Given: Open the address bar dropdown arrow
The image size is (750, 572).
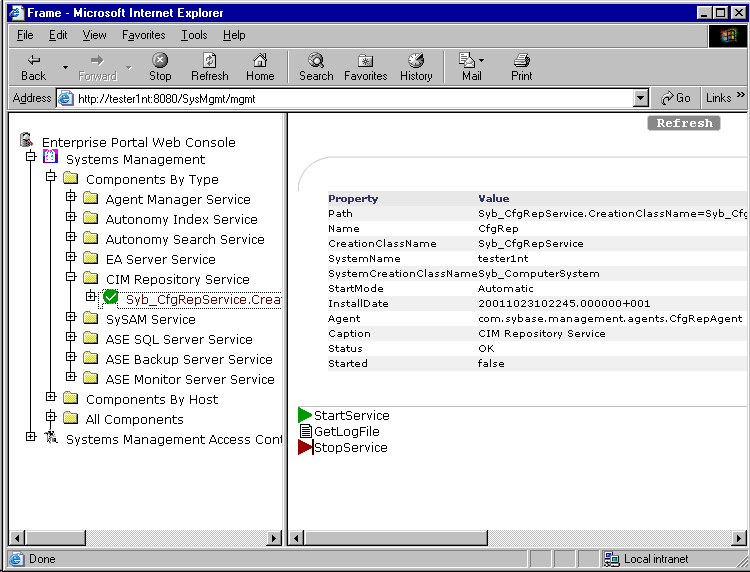Looking at the screenshot, I should [640, 98].
